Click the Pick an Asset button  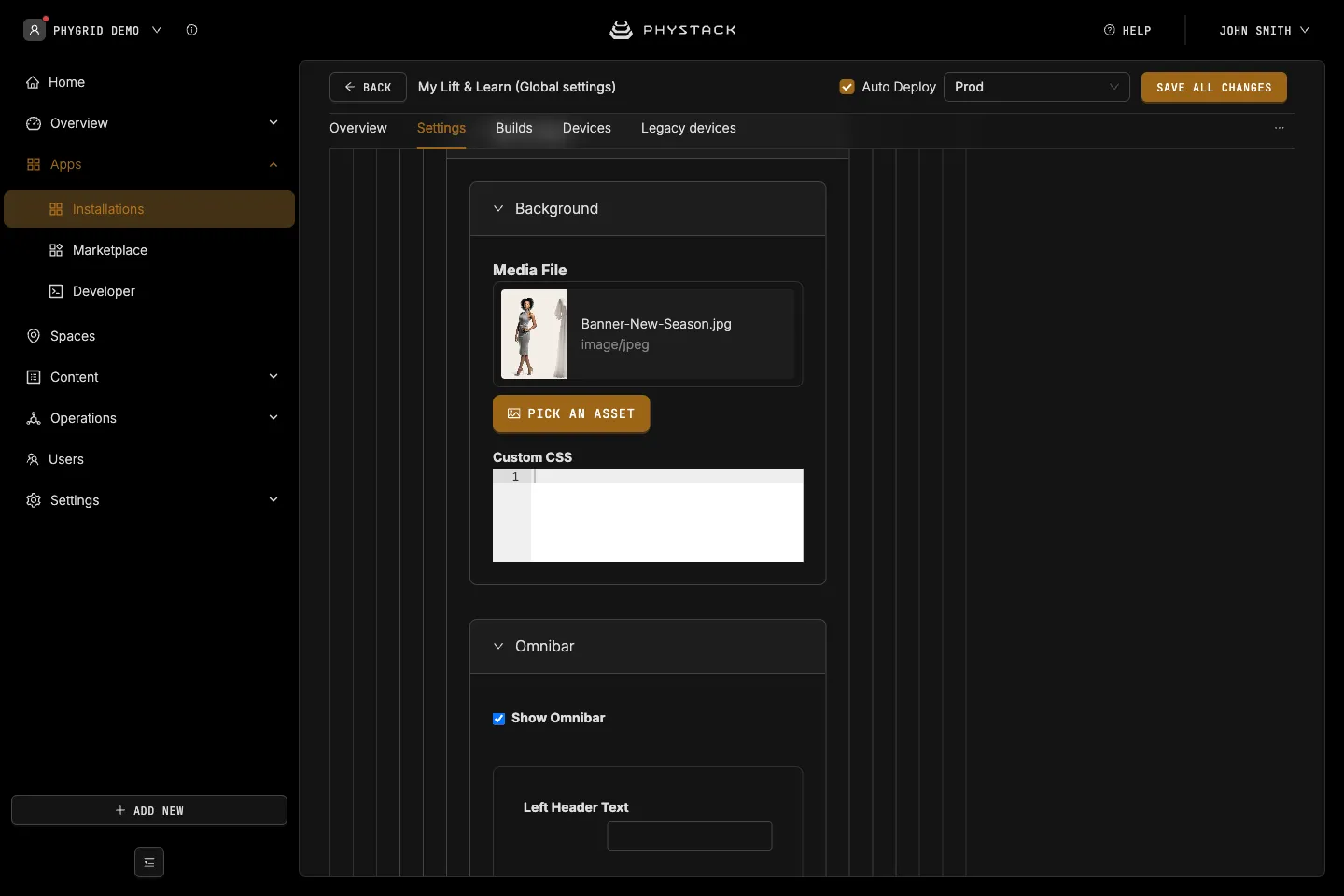[x=571, y=413]
